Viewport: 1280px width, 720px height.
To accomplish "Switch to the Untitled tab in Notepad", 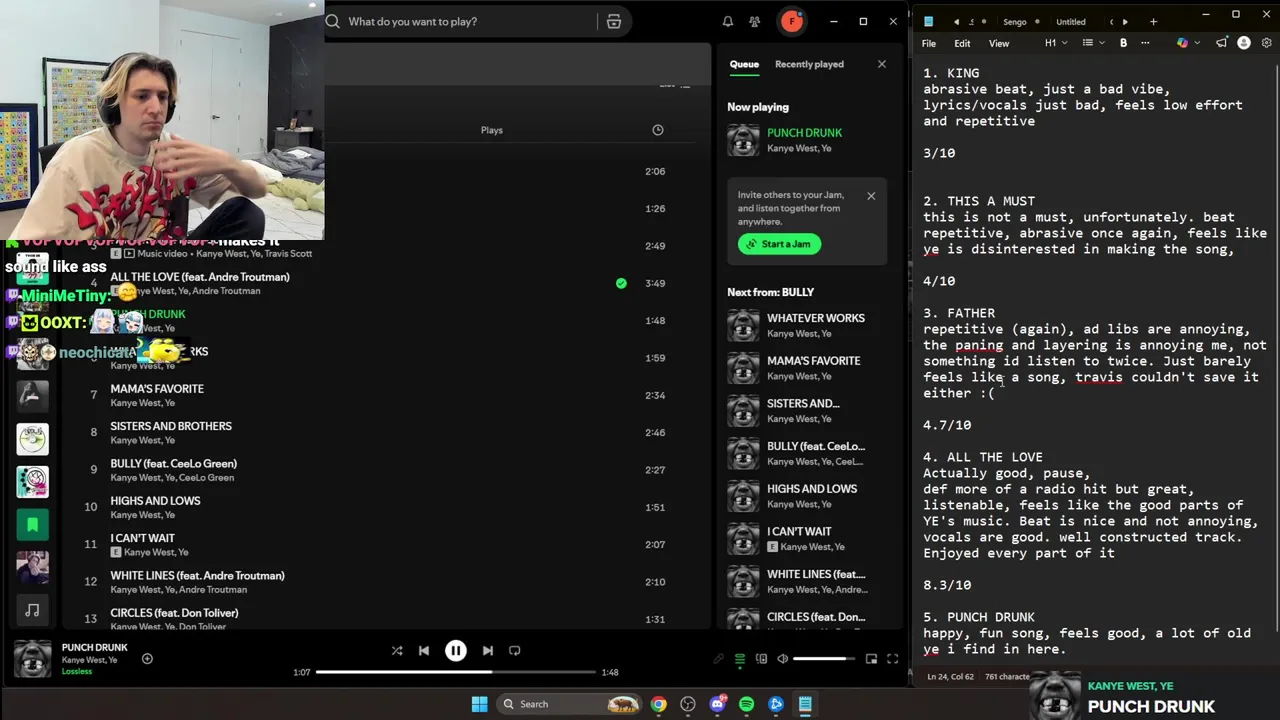I will click(1071, 22).
